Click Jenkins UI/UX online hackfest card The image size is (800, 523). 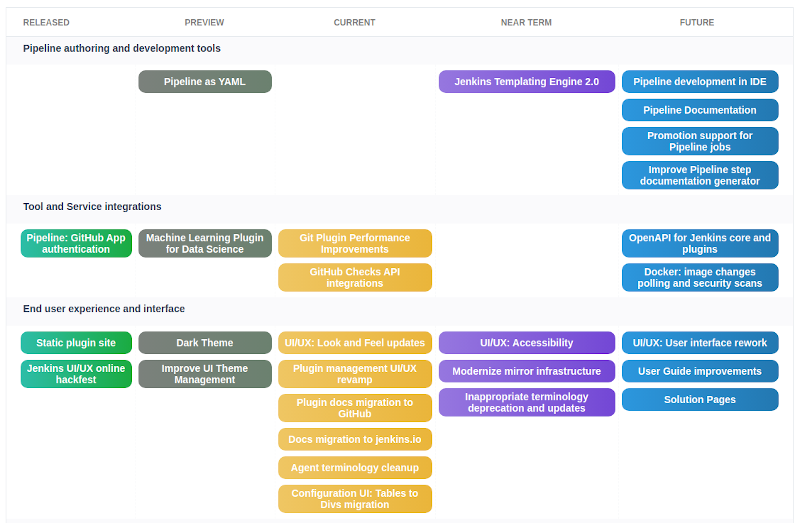76,374
